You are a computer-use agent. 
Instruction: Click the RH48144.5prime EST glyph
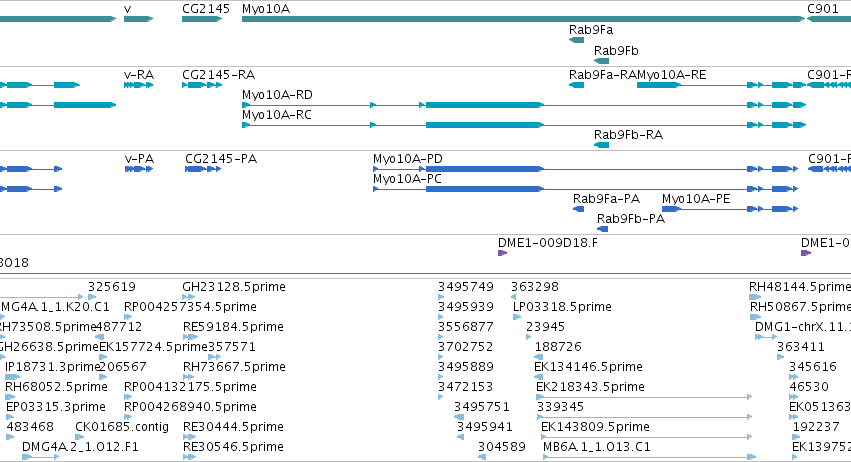755,297
